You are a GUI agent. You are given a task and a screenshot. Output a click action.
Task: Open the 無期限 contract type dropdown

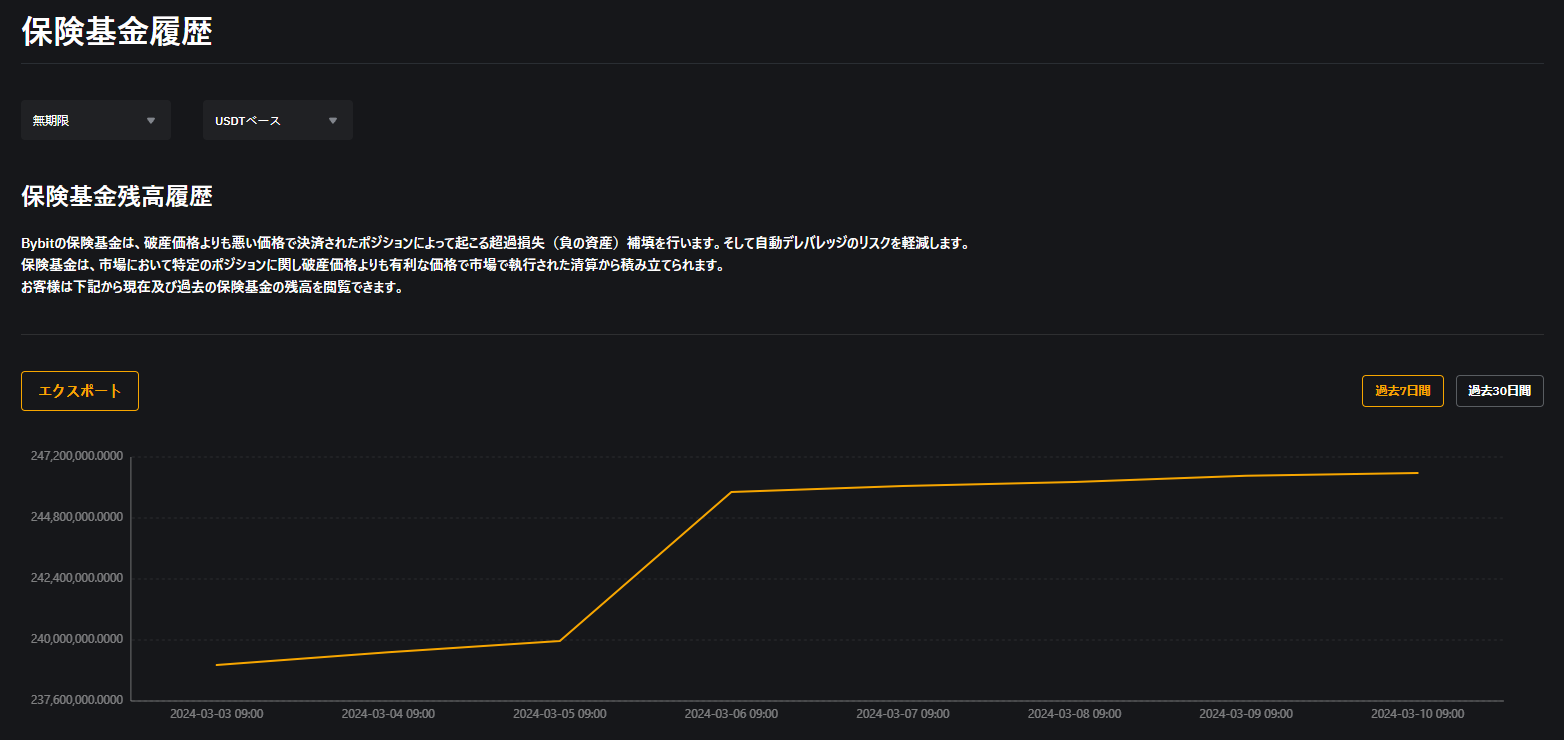(x=96, y=120)
